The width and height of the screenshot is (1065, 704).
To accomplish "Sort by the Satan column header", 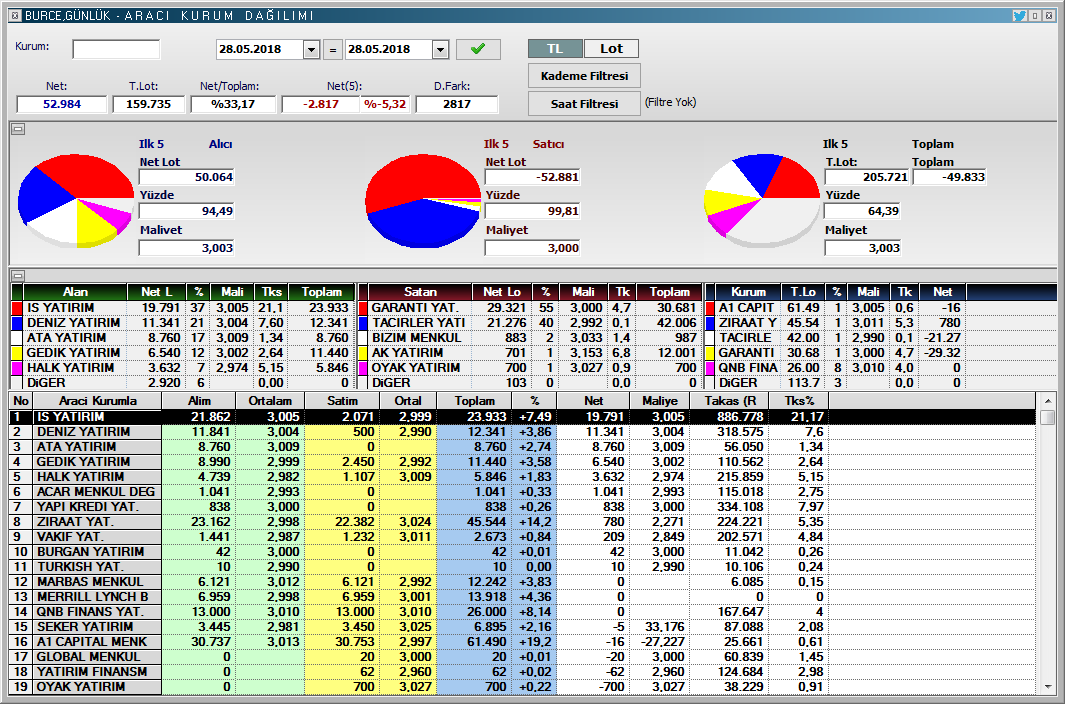I will pyautogui.click(x=420, y=292).
